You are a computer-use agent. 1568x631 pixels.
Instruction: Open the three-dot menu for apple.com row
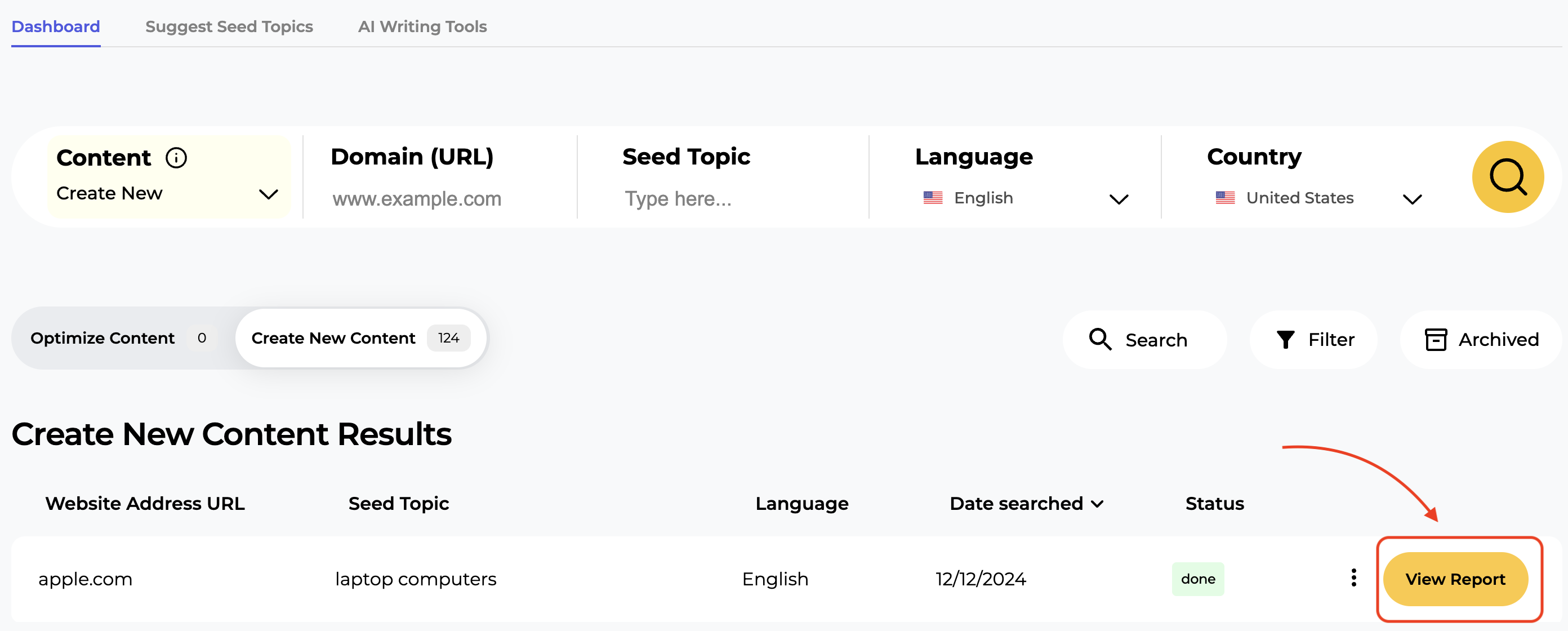pos(1353,578)
